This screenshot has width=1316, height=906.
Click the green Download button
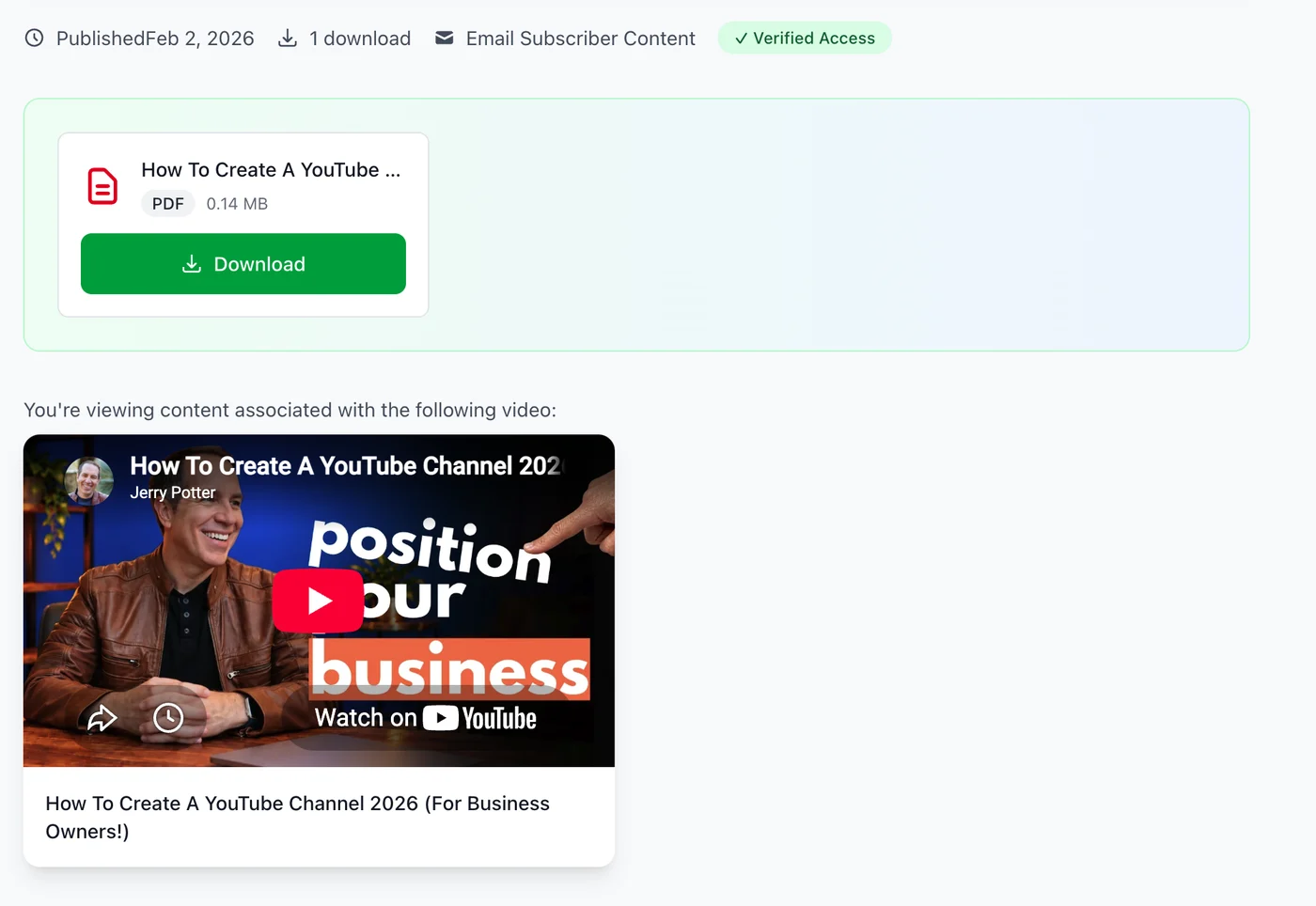click(243, 264)
